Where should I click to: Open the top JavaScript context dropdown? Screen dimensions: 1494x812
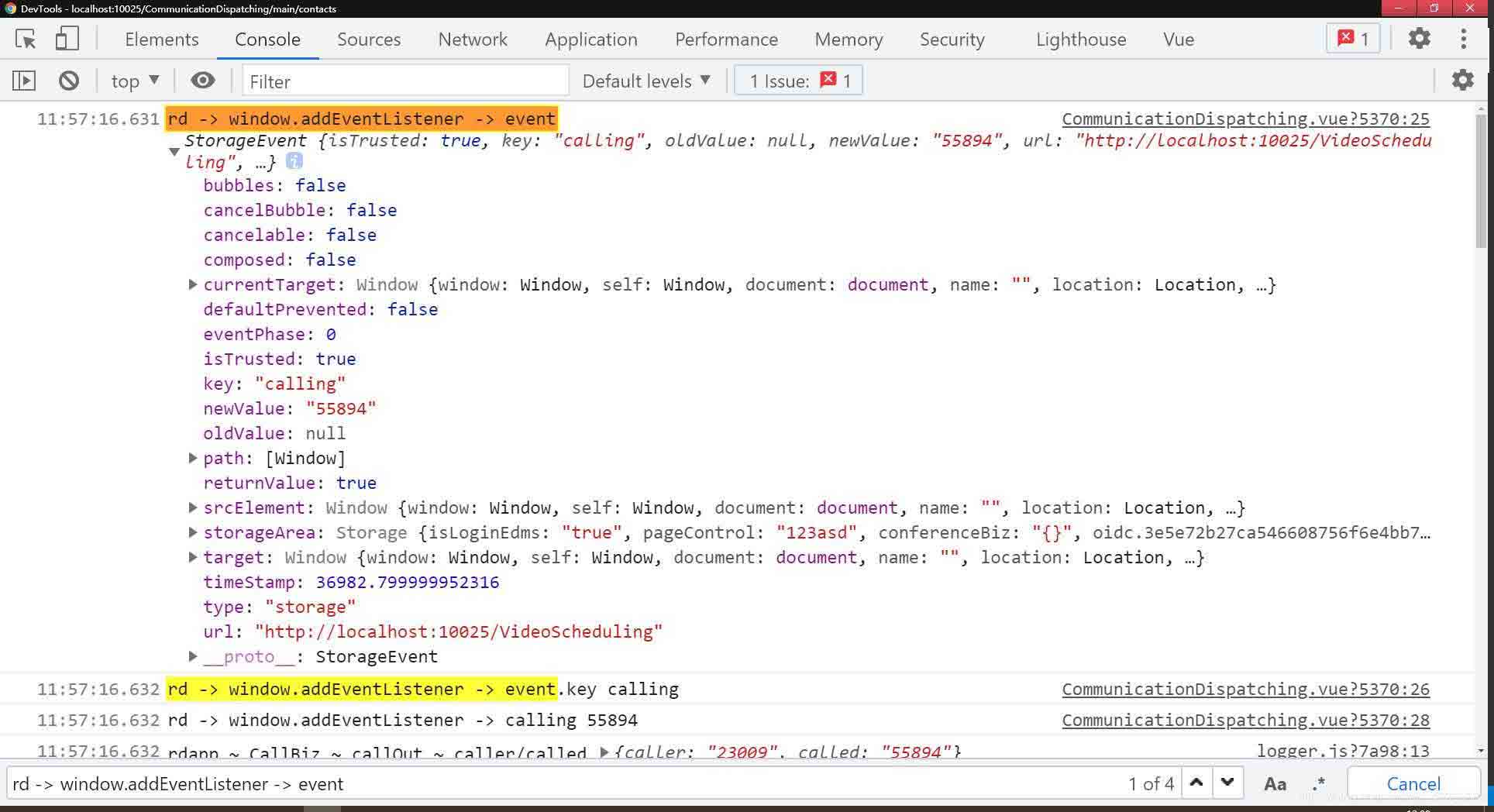click(135, 81)
